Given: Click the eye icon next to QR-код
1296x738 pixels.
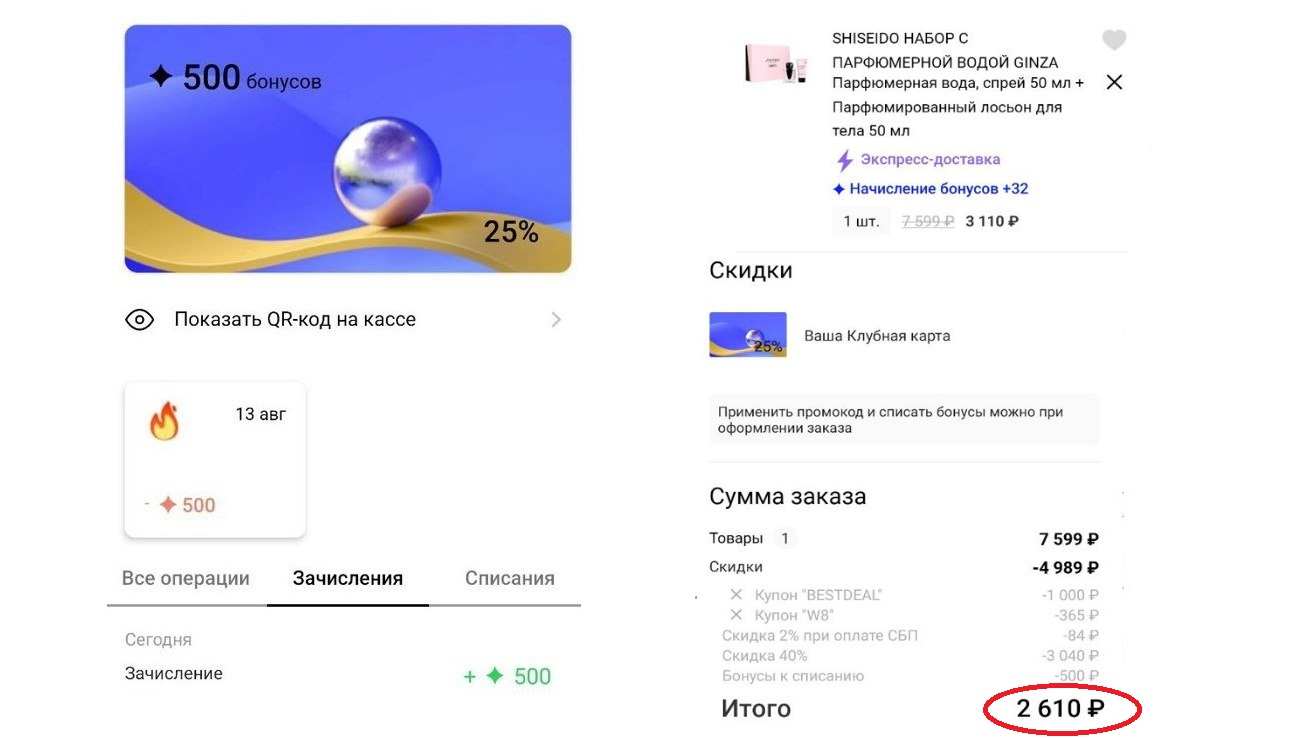Looking at the screenshot, I should (139, 320).
